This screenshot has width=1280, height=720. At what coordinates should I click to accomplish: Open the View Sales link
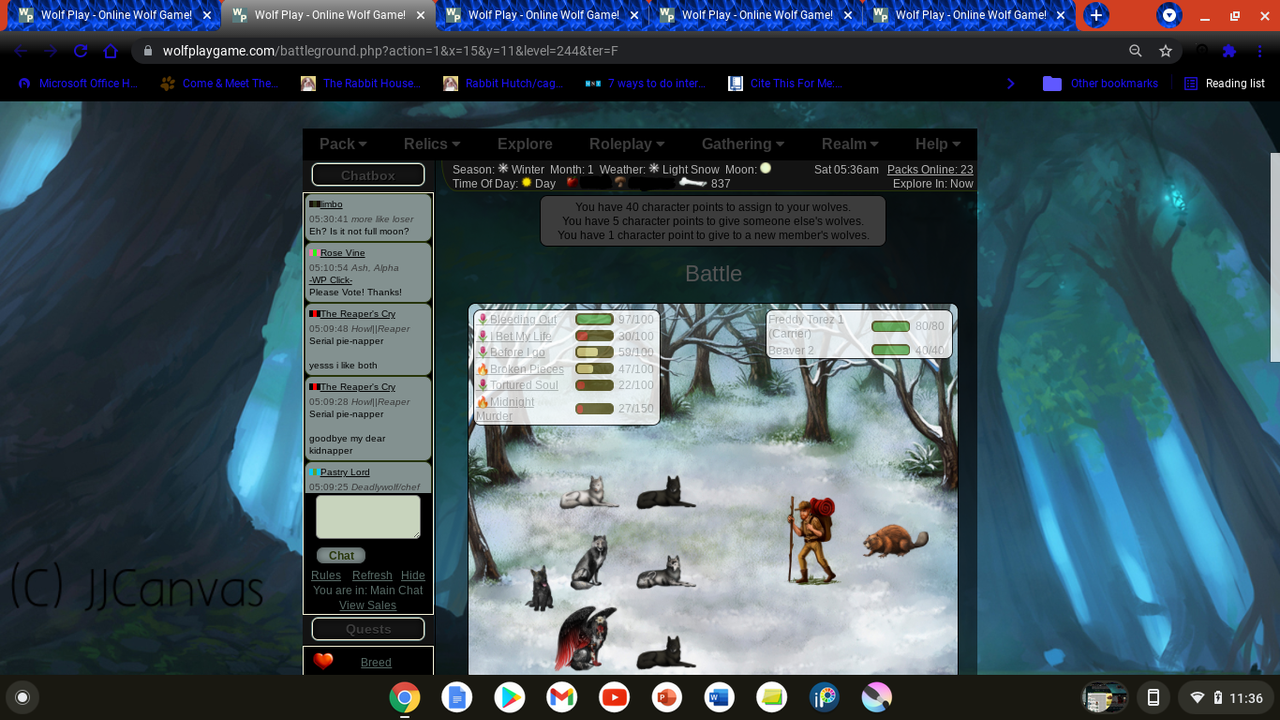(x=367, y=606)
